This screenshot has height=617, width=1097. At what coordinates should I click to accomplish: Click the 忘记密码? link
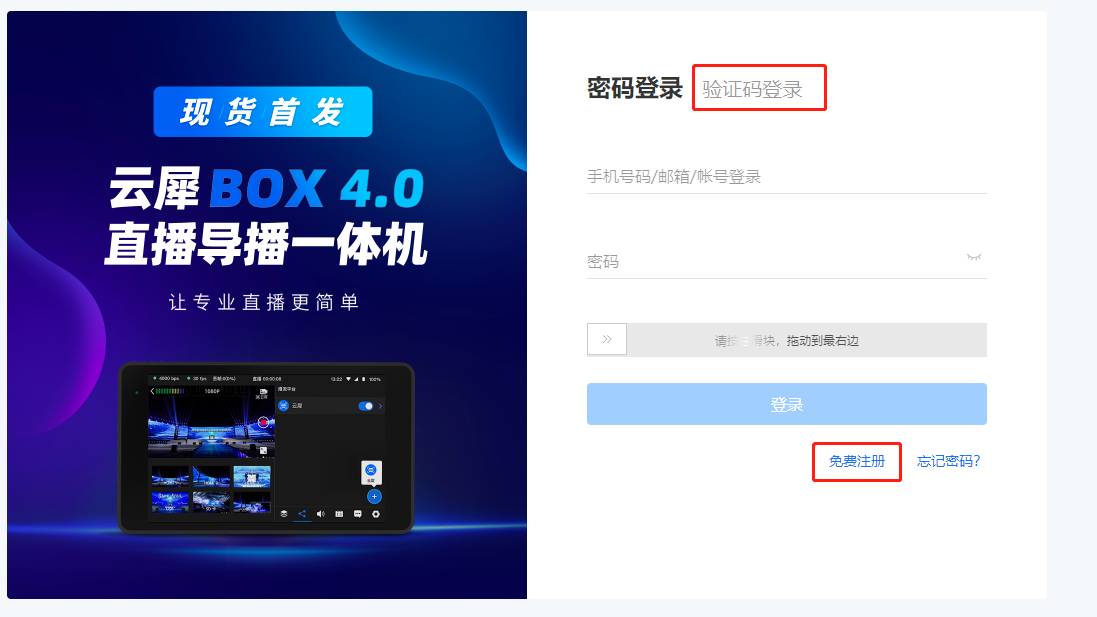click(x=949, y=461)
